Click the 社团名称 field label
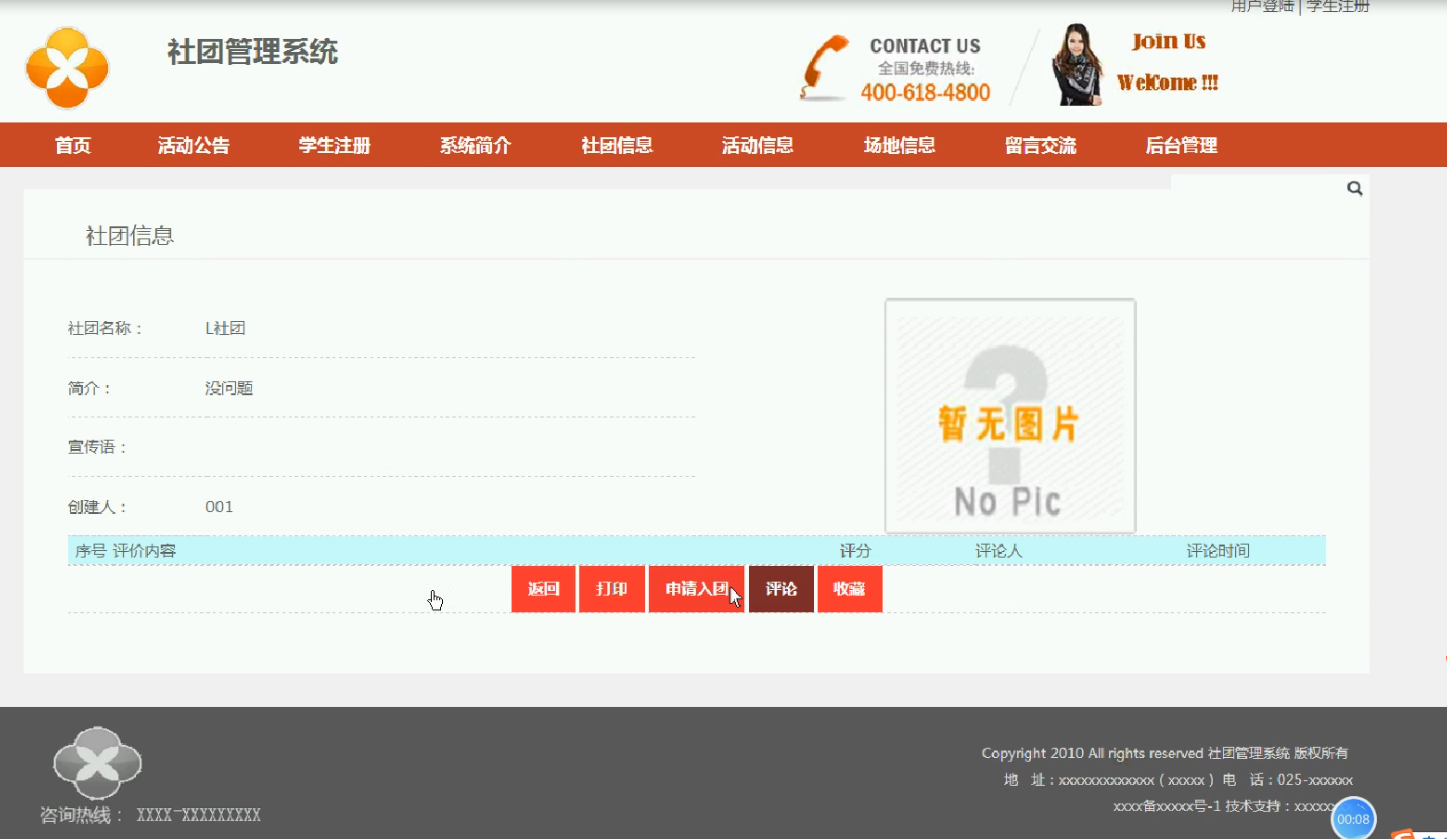Screen dimensions: 1447x839 [106, 328]
